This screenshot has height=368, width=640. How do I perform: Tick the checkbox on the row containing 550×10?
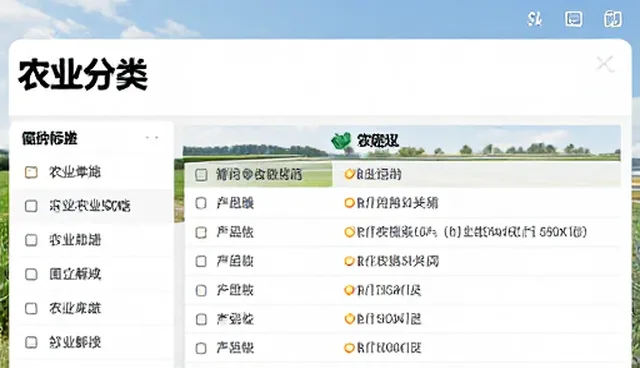pyautogui.click(x=201, y=233)
